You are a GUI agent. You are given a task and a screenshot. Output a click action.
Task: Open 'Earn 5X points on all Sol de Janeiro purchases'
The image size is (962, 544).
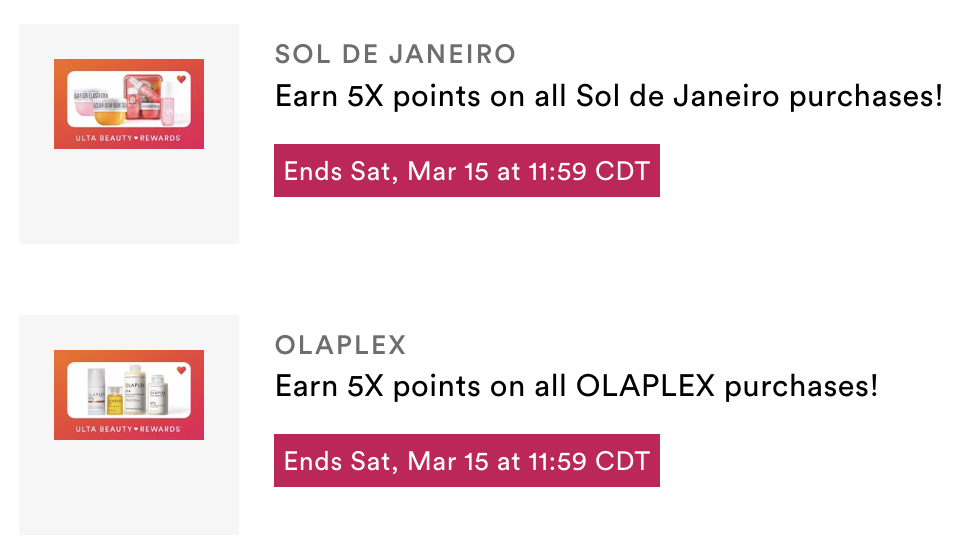pyautogui.click(x=609, y=96)
